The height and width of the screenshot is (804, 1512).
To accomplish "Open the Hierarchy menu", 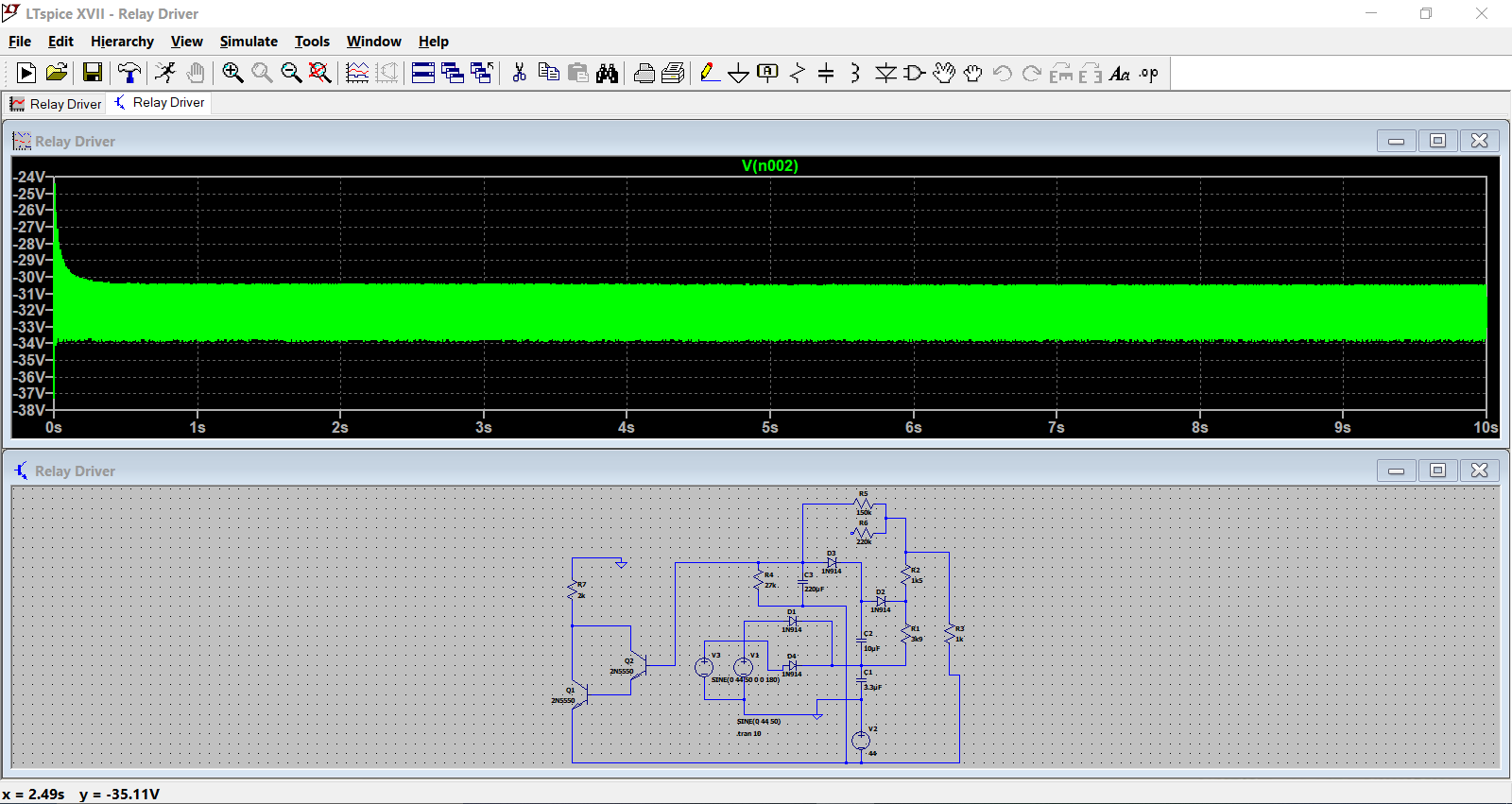I will tap(122, 42).
